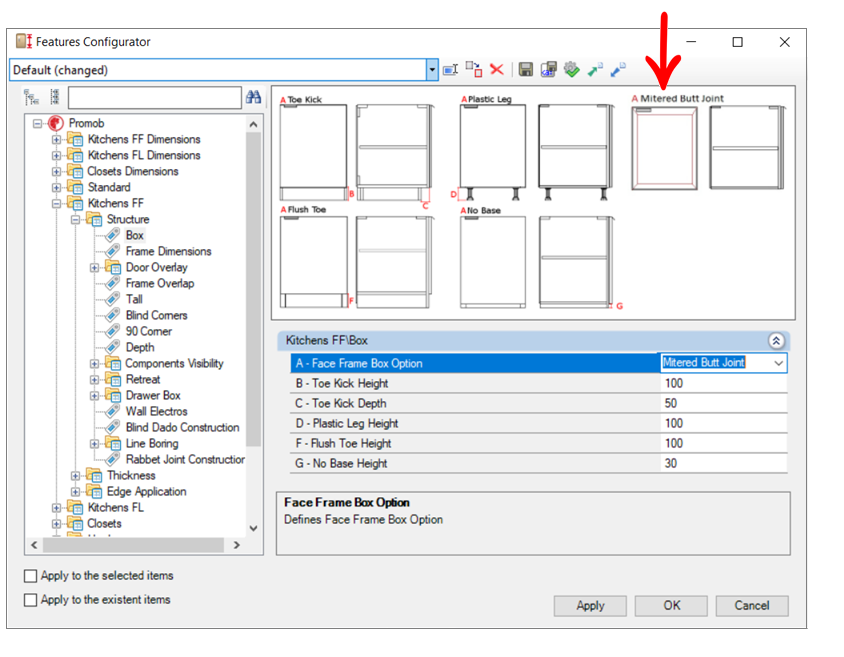Click the Apply button

(590, 605)
